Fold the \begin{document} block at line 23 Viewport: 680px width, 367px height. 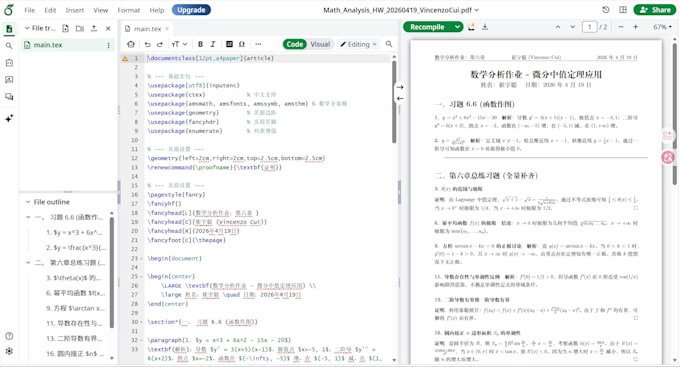coord(142,259)
